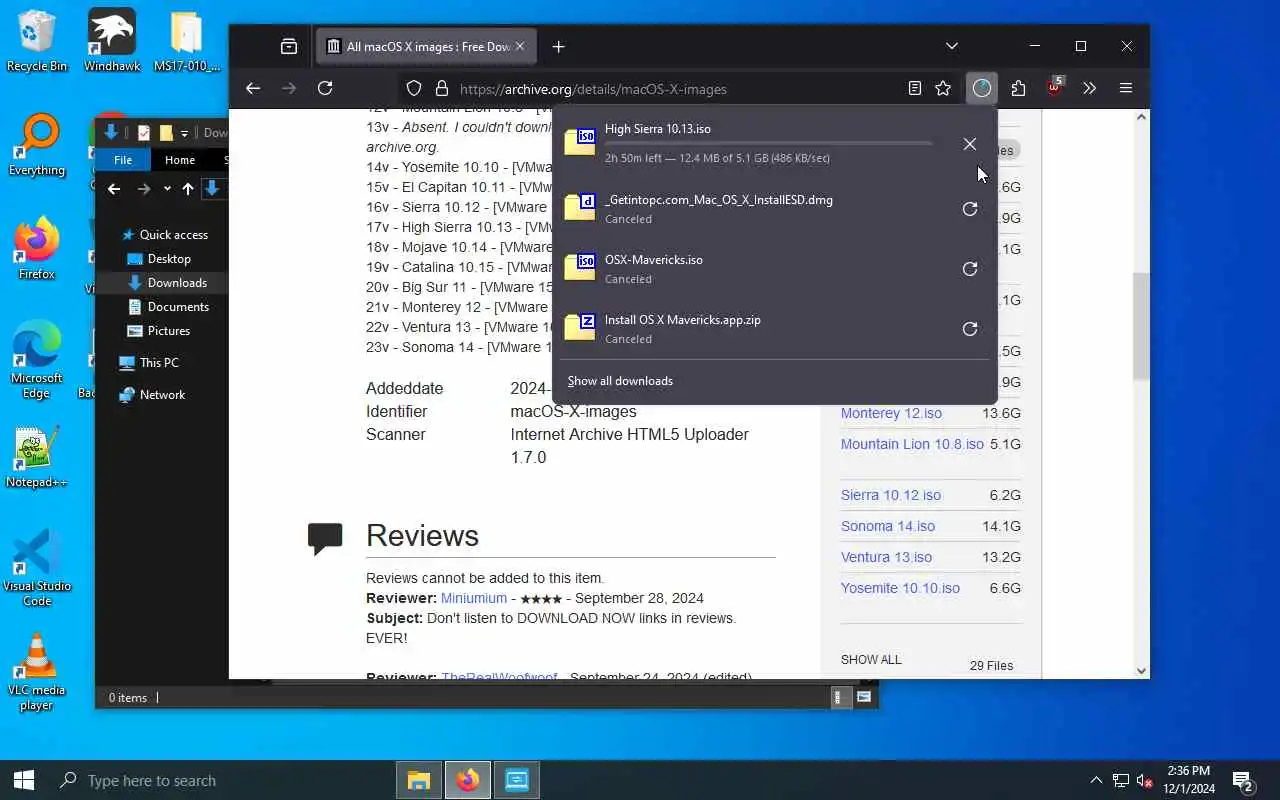
Task: Open the Sierra 10.12.iso link
Action: [891, 495]
